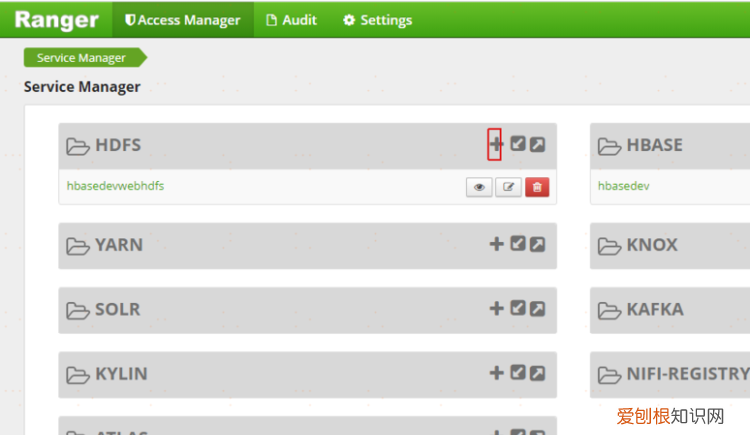Add a new HDFS service
This screenshot has height=435, width=750.
coord(496,144)
